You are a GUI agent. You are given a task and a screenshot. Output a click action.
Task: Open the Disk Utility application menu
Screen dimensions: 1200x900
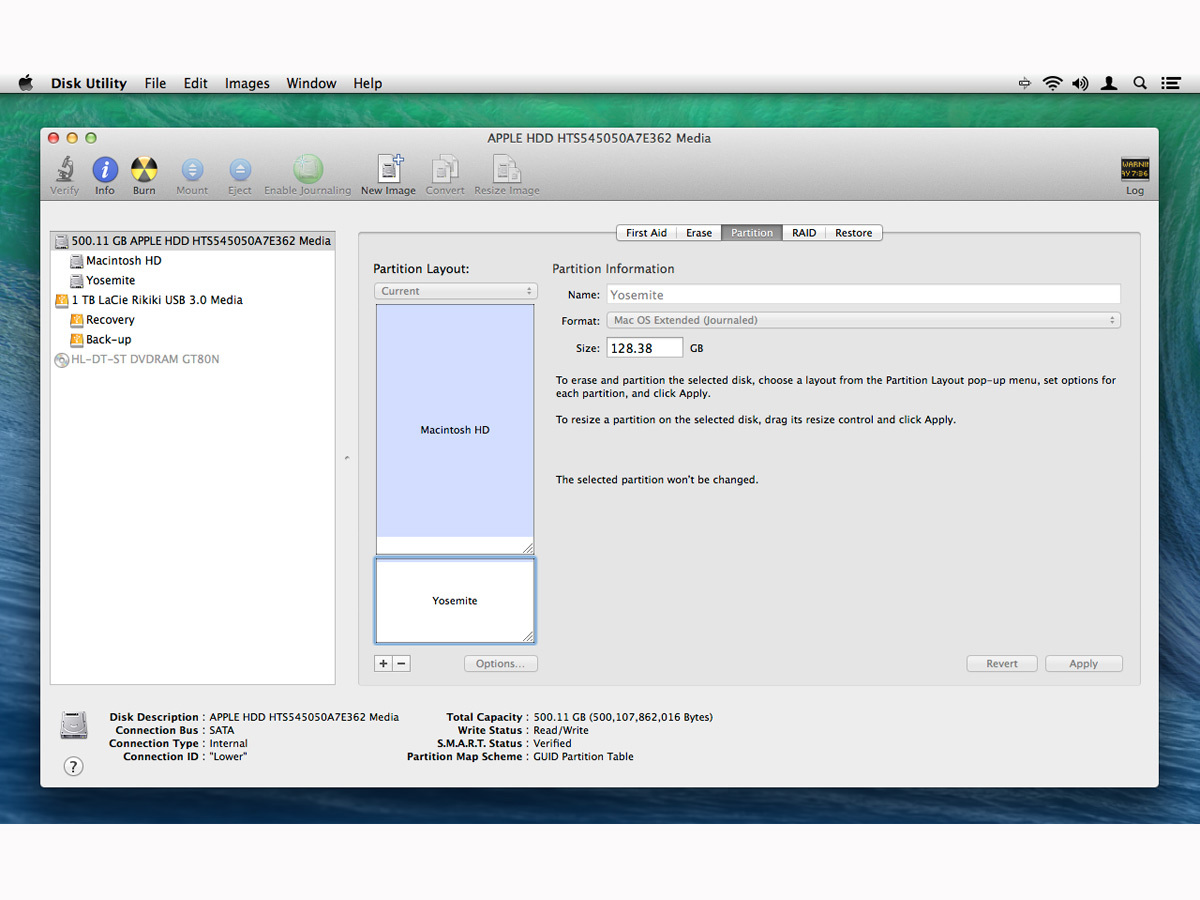coord(89,84)
